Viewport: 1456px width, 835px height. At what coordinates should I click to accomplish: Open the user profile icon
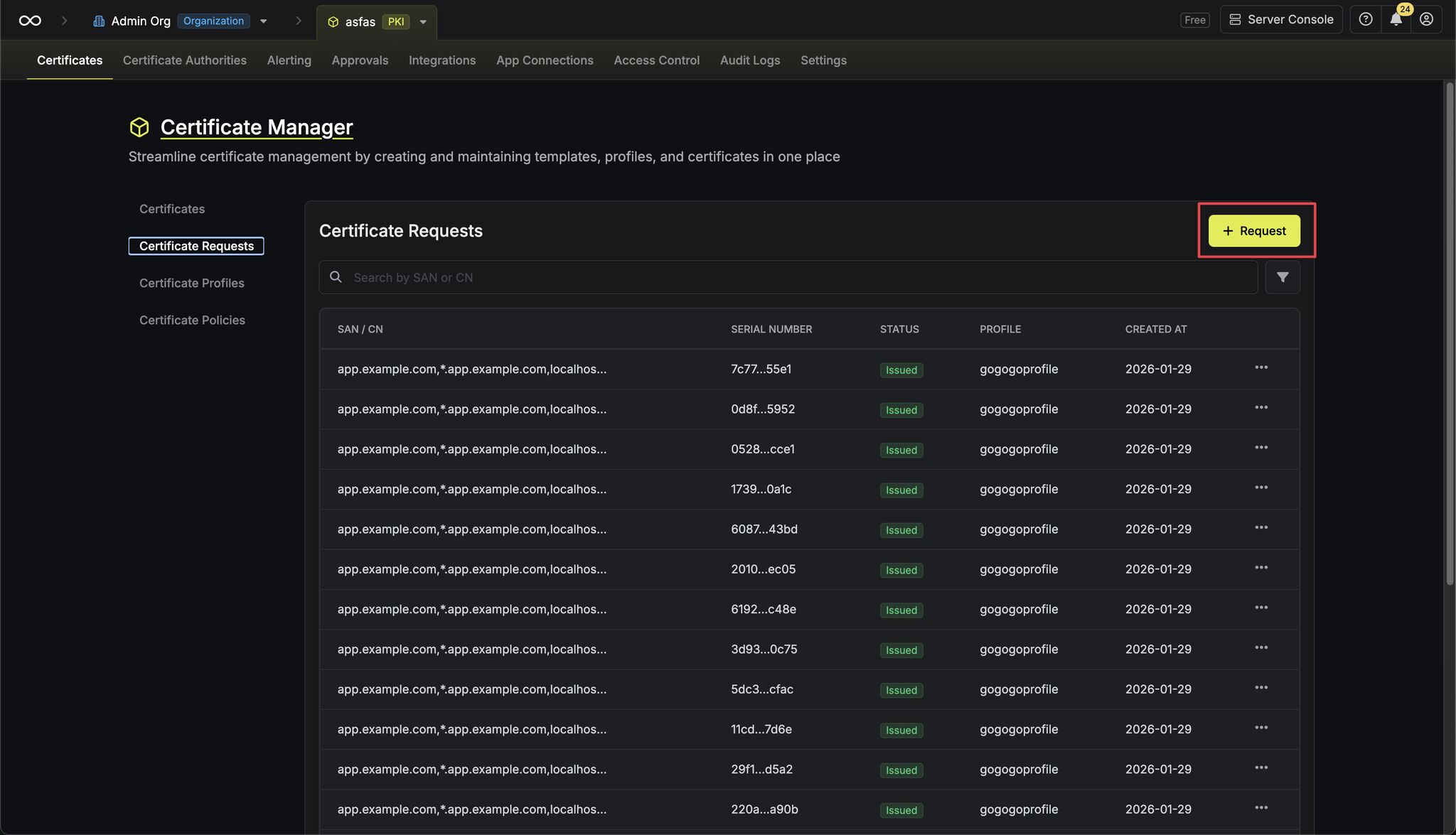coord(1426,20)
